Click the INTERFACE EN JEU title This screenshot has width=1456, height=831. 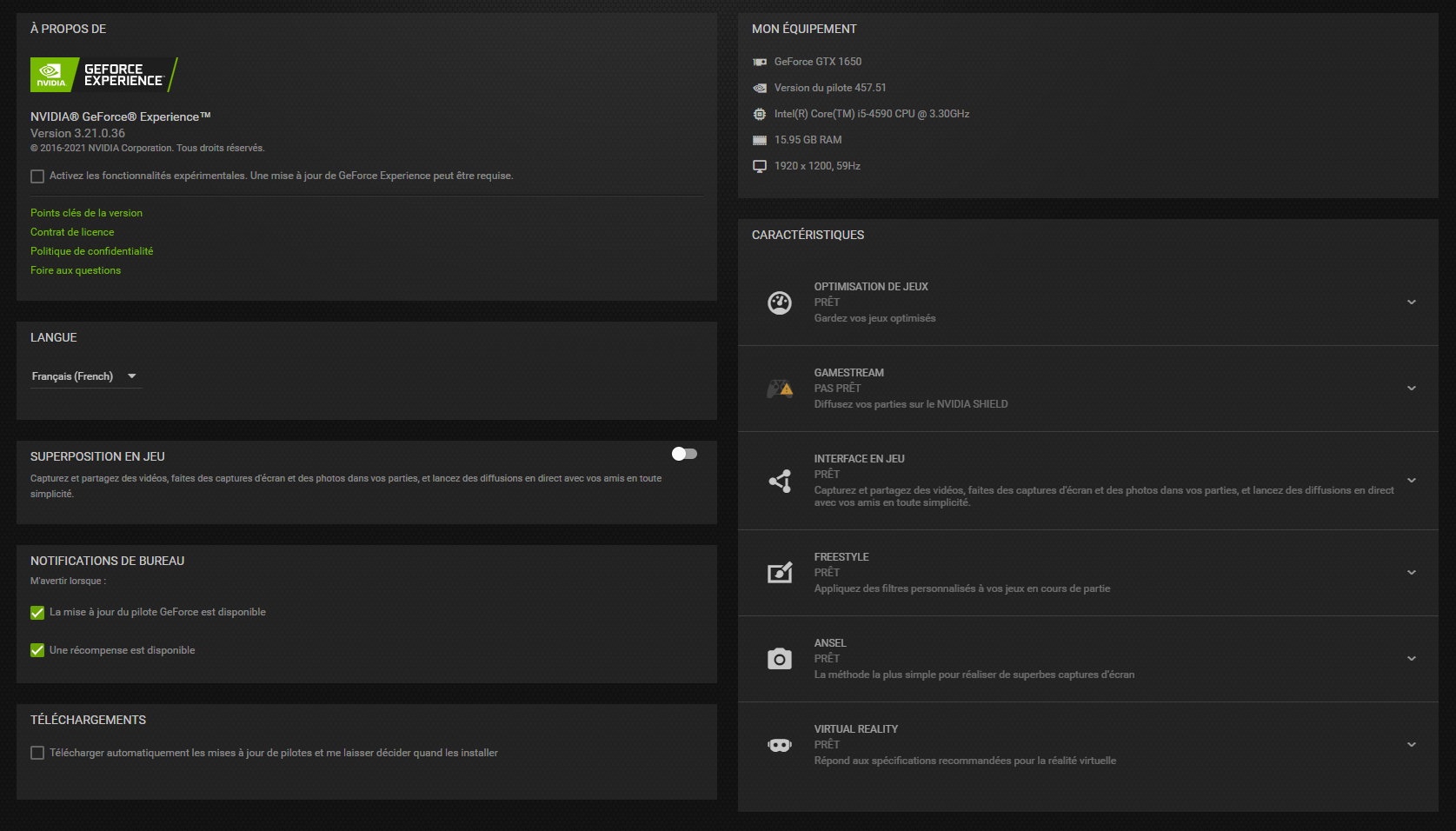[860, 459]
